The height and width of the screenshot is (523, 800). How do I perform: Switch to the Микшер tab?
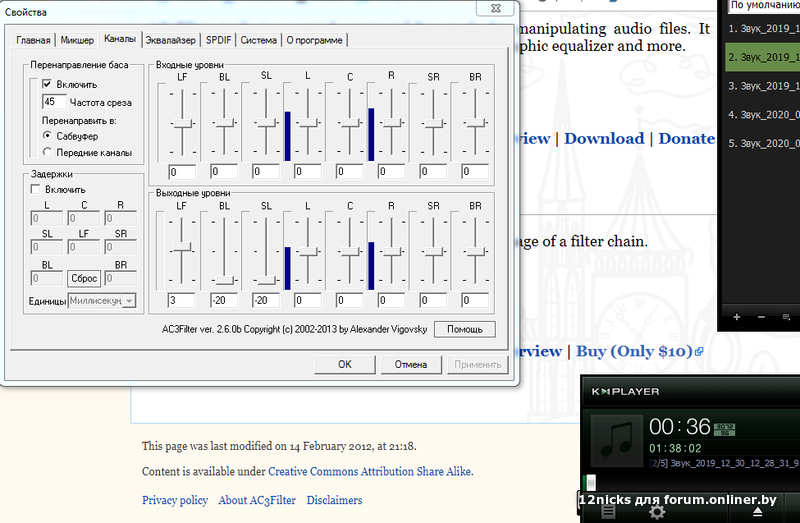[x=77, y=40]
